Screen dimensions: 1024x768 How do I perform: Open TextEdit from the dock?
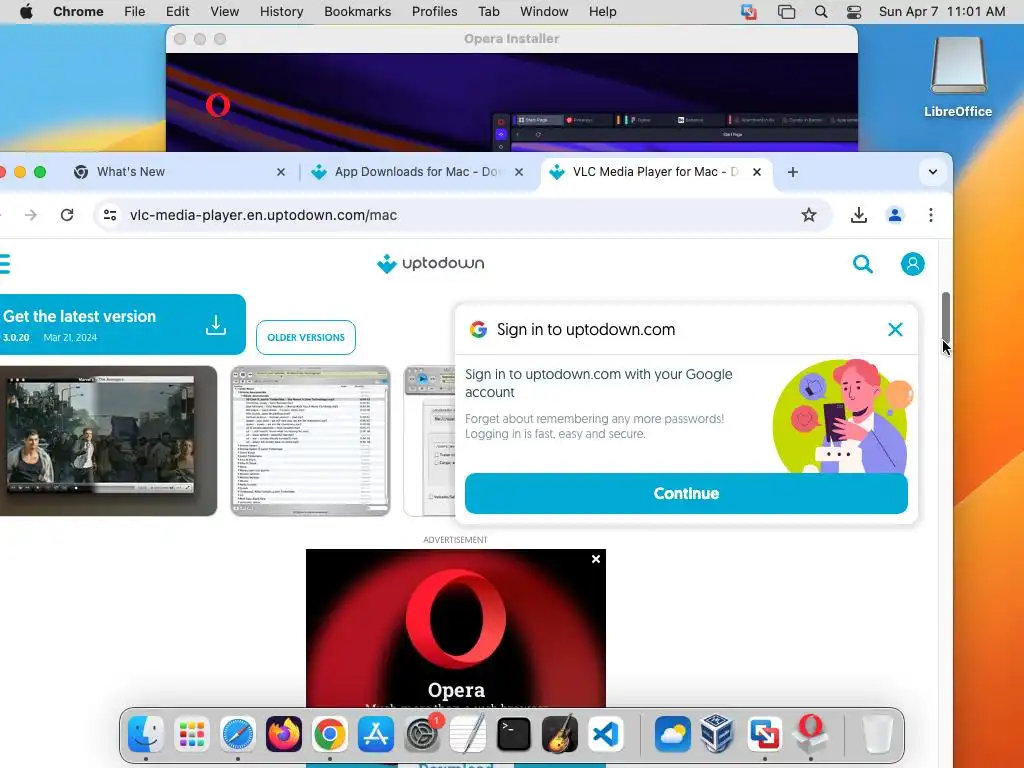468,734
